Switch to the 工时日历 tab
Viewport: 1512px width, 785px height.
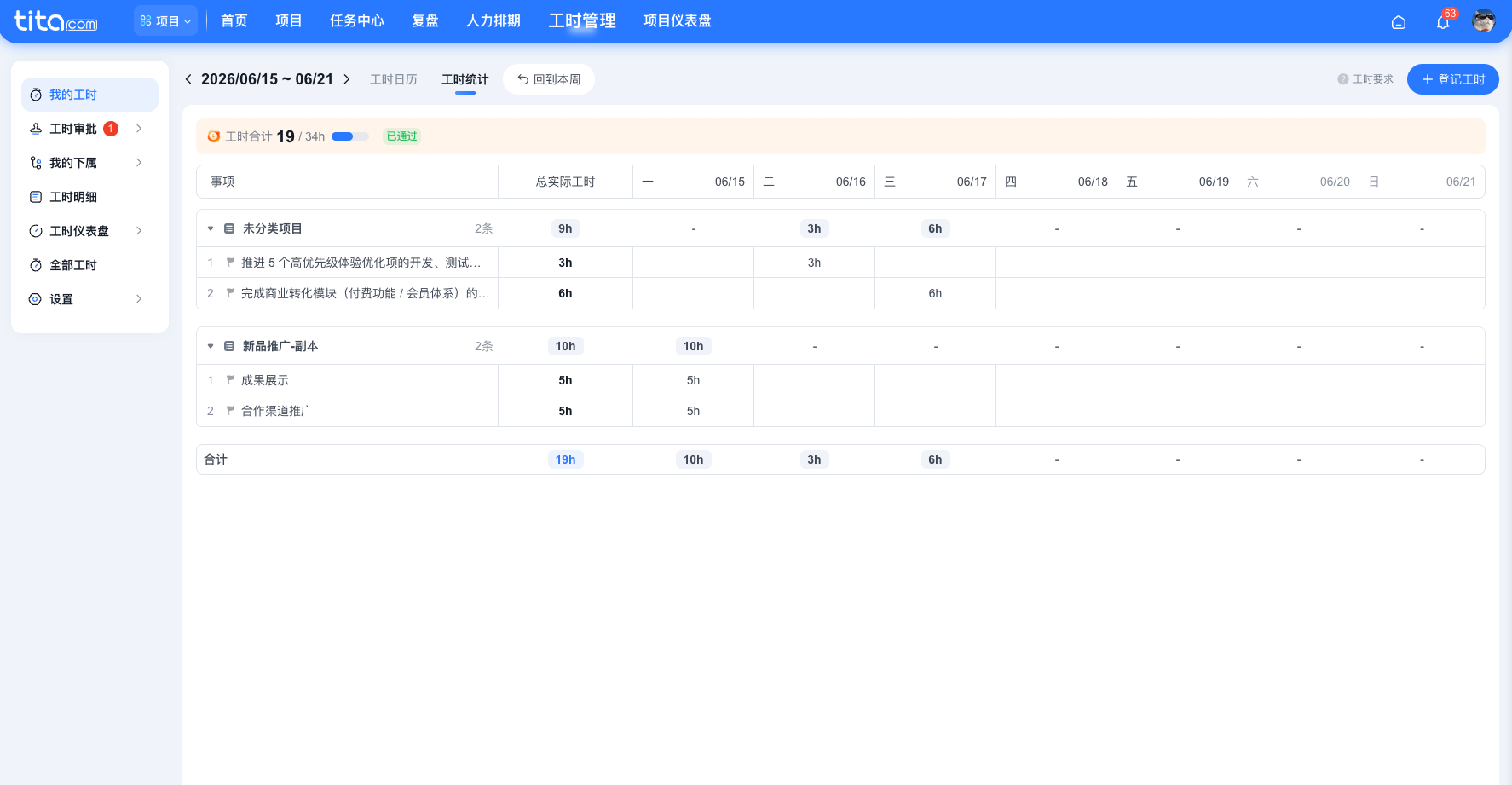point(394,79)
